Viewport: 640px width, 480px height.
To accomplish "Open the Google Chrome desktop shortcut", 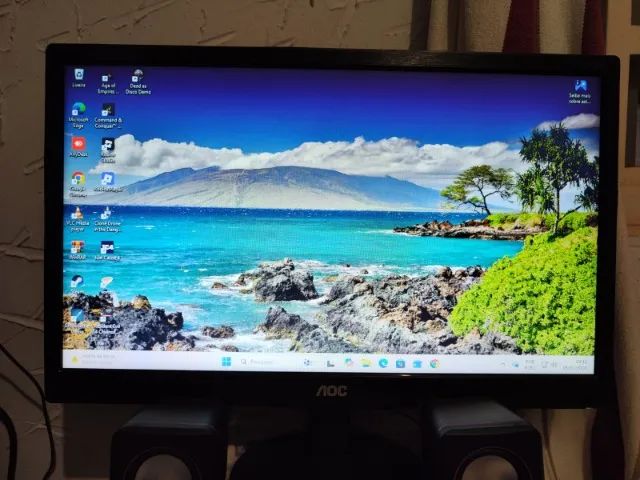I will pos(78,184).
